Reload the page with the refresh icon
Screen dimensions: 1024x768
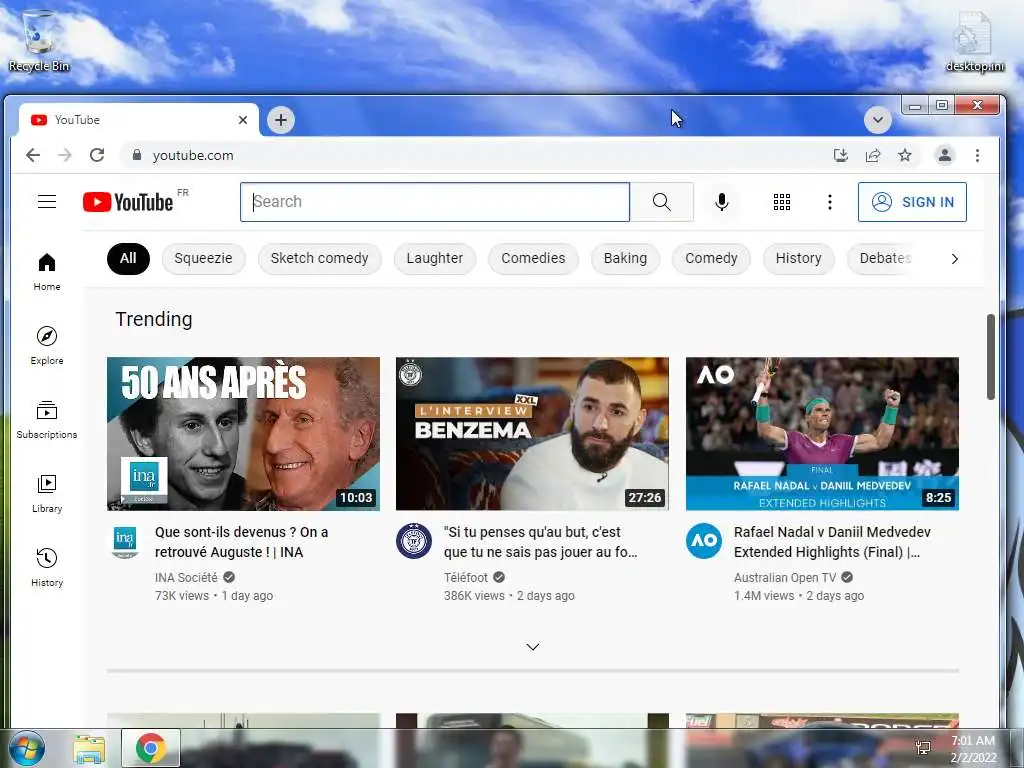[x=97, y=155]
